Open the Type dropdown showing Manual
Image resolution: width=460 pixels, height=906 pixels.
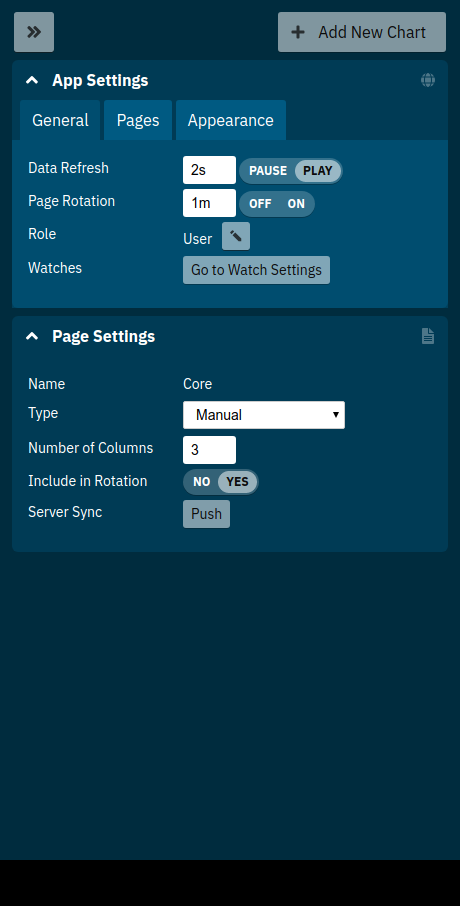264,415
